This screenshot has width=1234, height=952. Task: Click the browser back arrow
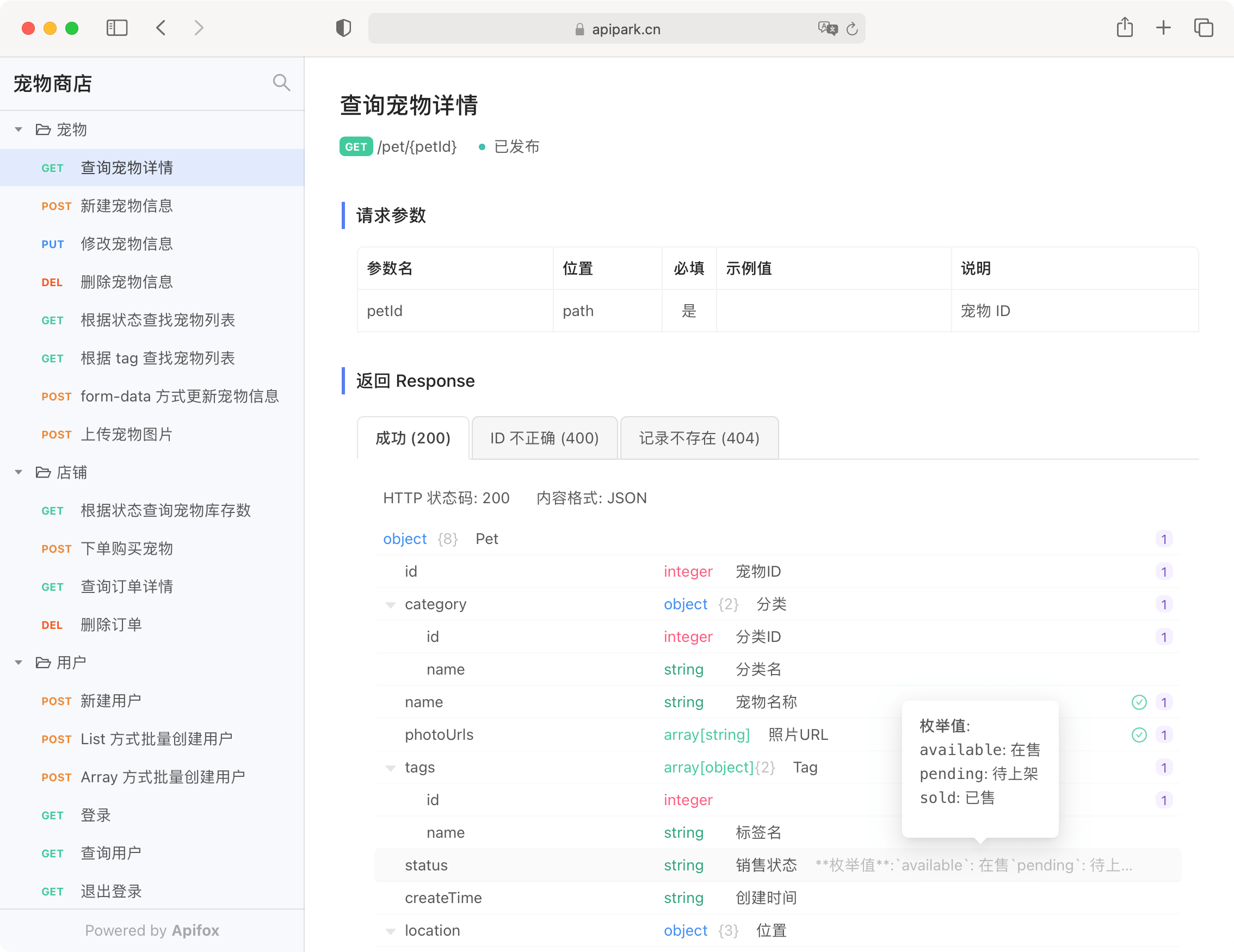161,28
